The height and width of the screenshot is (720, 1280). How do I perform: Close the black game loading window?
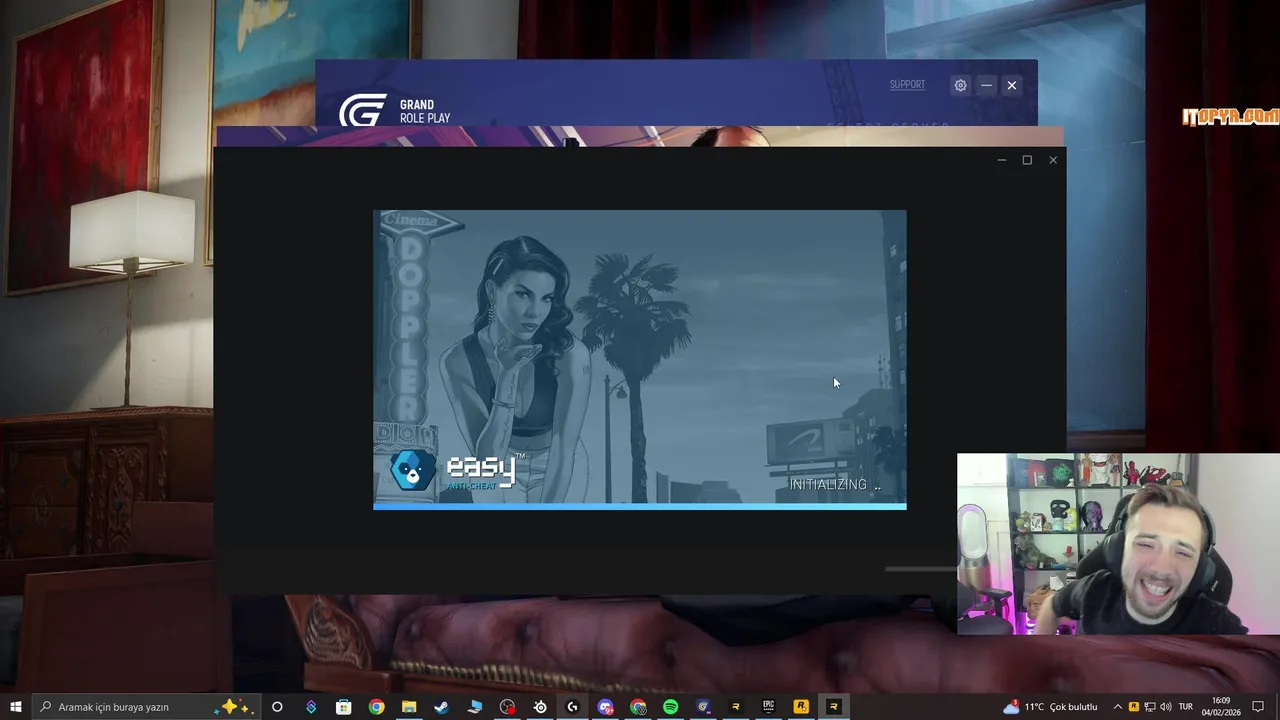click(1053, 160)
